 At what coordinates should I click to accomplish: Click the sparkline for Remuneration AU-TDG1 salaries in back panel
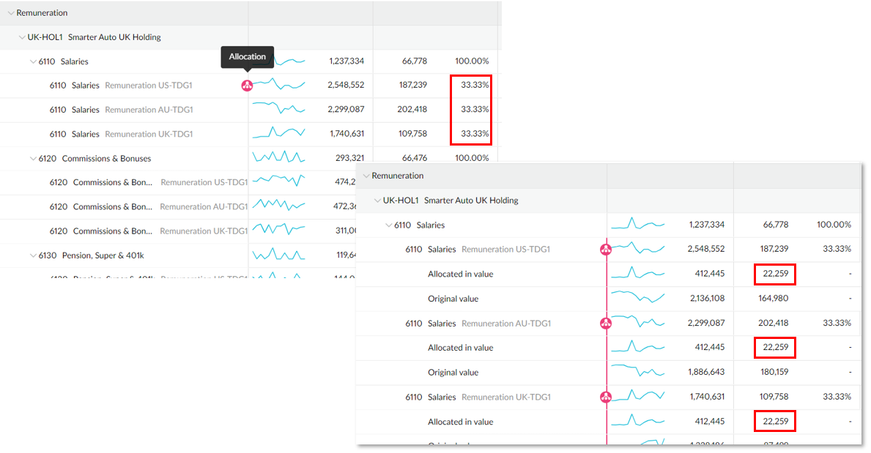click(x=279, y=110)
